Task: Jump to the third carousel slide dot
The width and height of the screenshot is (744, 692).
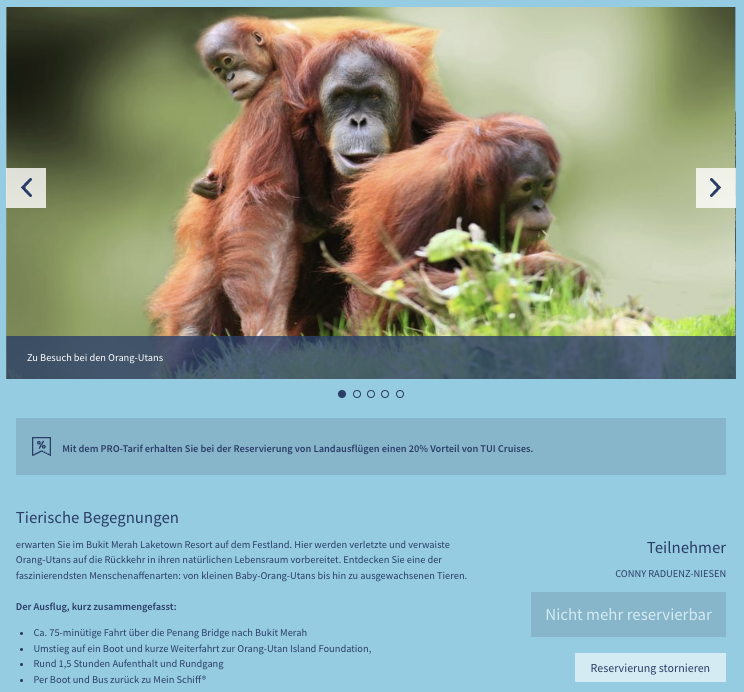Action: (x=371, y=394)
